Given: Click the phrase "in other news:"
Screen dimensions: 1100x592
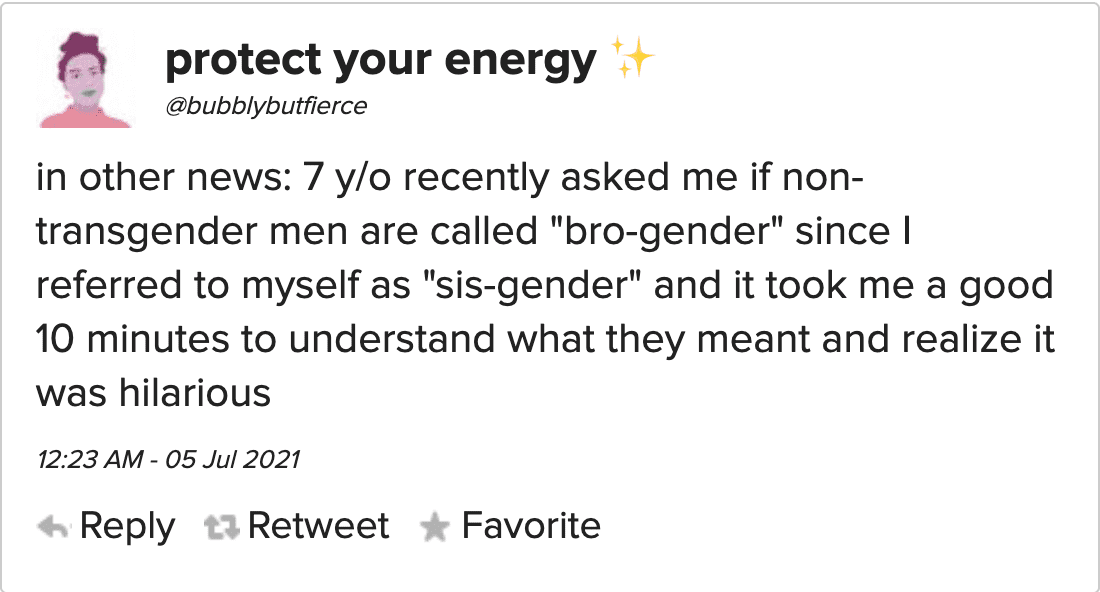Looking at the screenshot, I should [163, 177].
